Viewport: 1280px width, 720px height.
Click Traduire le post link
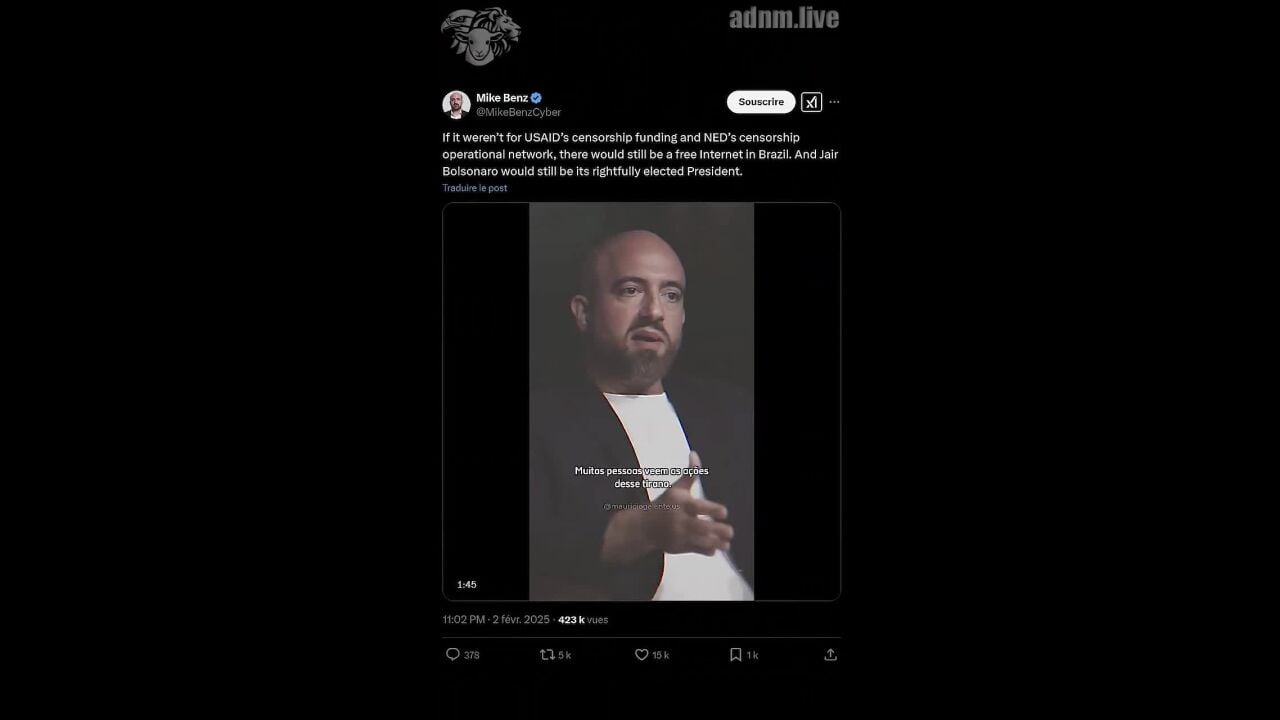point(475,188)
